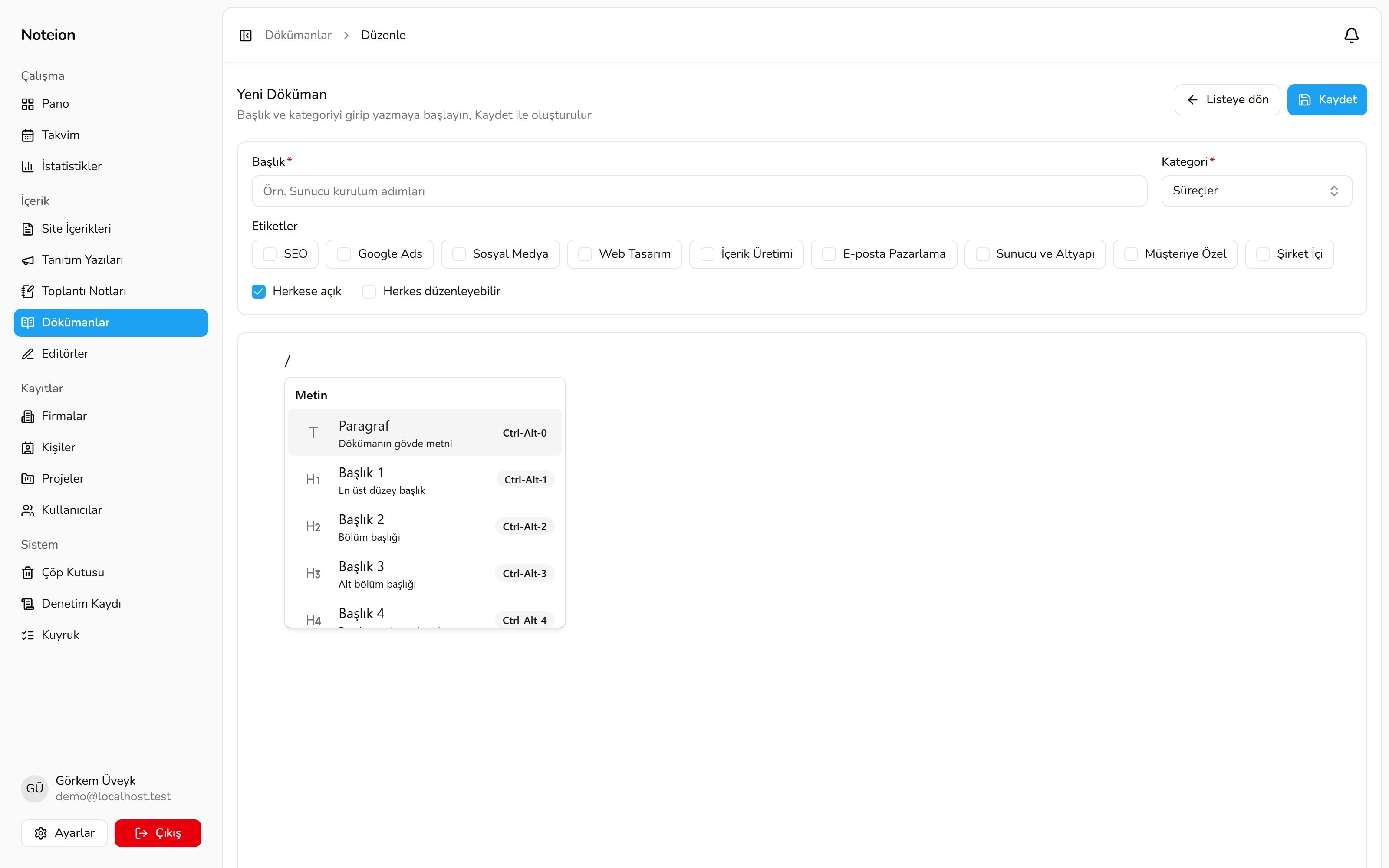Click the Takvim calendar icon
The image size is (1389, 868).
point(27,135)
